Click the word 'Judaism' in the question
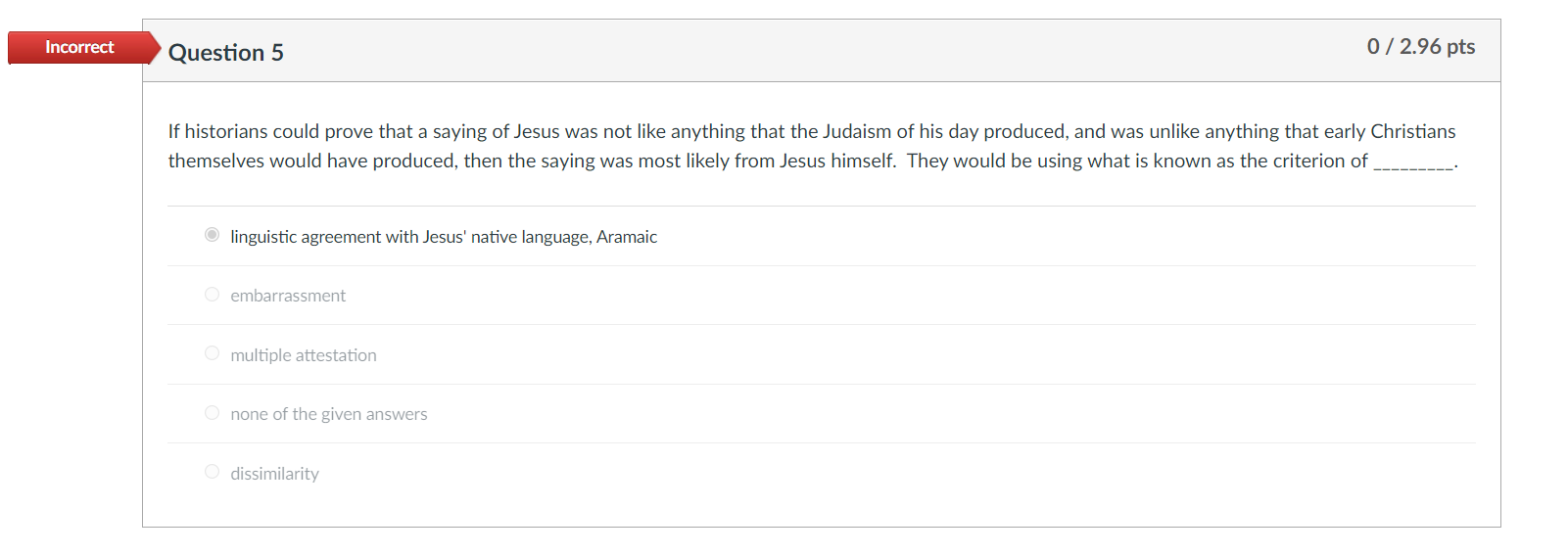The width and height of the screenshot is (1568, 555). point(857,131)
